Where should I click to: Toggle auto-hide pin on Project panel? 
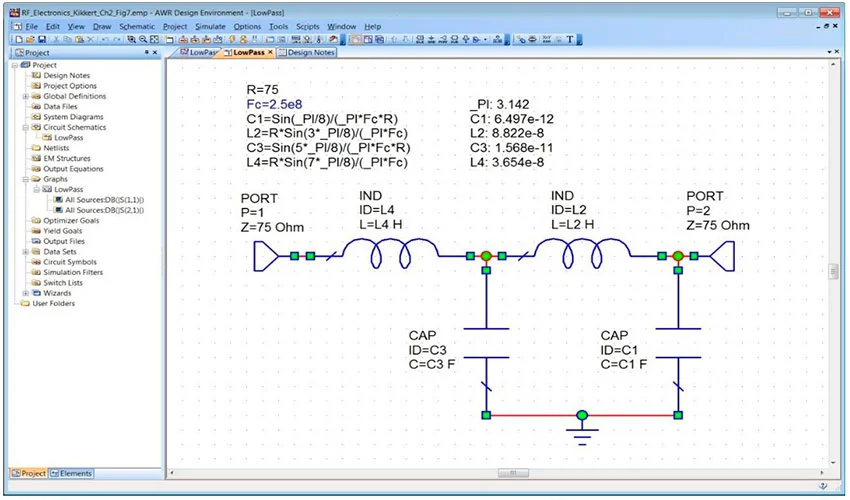pyautogui.click(x=146, y=52)
